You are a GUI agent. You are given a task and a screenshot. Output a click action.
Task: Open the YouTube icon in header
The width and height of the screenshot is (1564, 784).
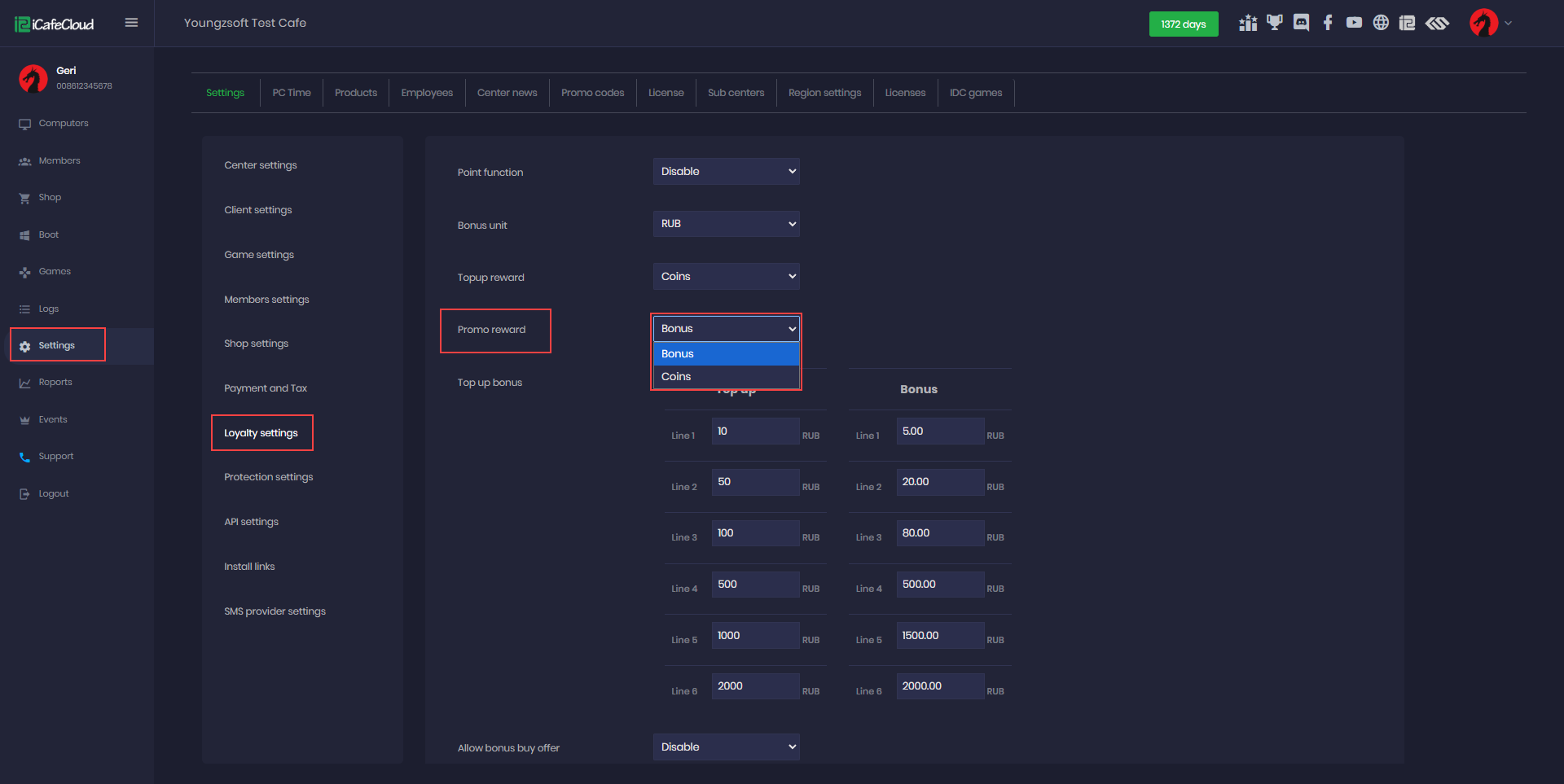[x=1354, y=23]
